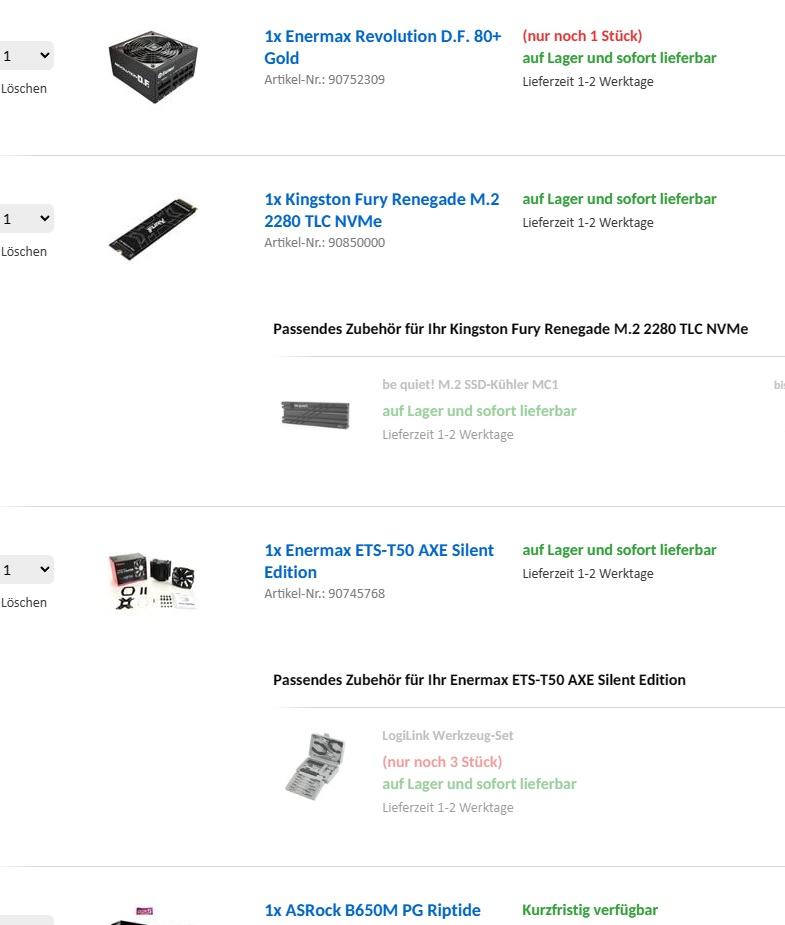Click Löschen for Enermax ETS-T50 AXE
This screenshot has width=785, height=925.
(24, 602)
